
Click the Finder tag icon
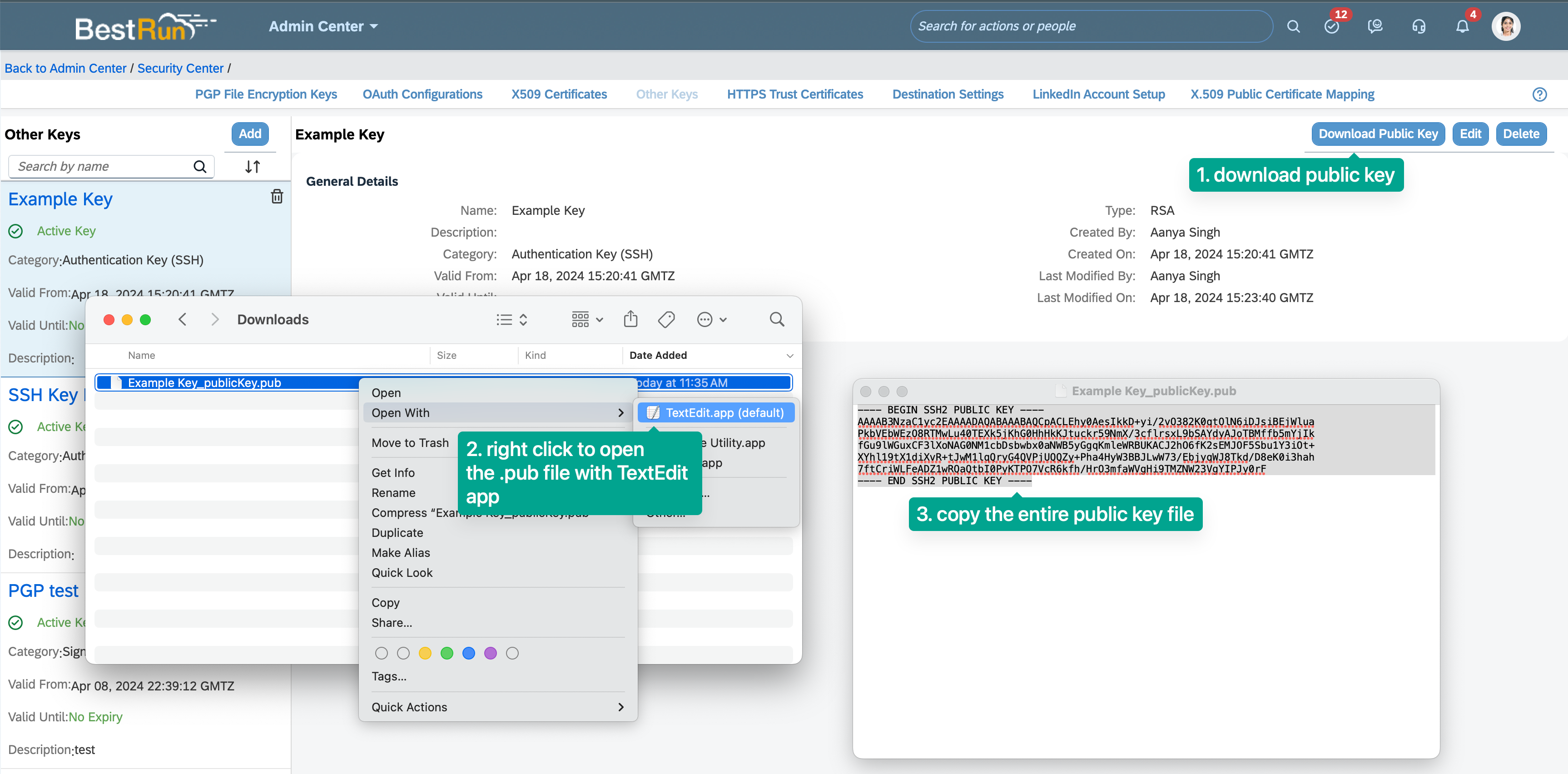[x=666, y=319]
